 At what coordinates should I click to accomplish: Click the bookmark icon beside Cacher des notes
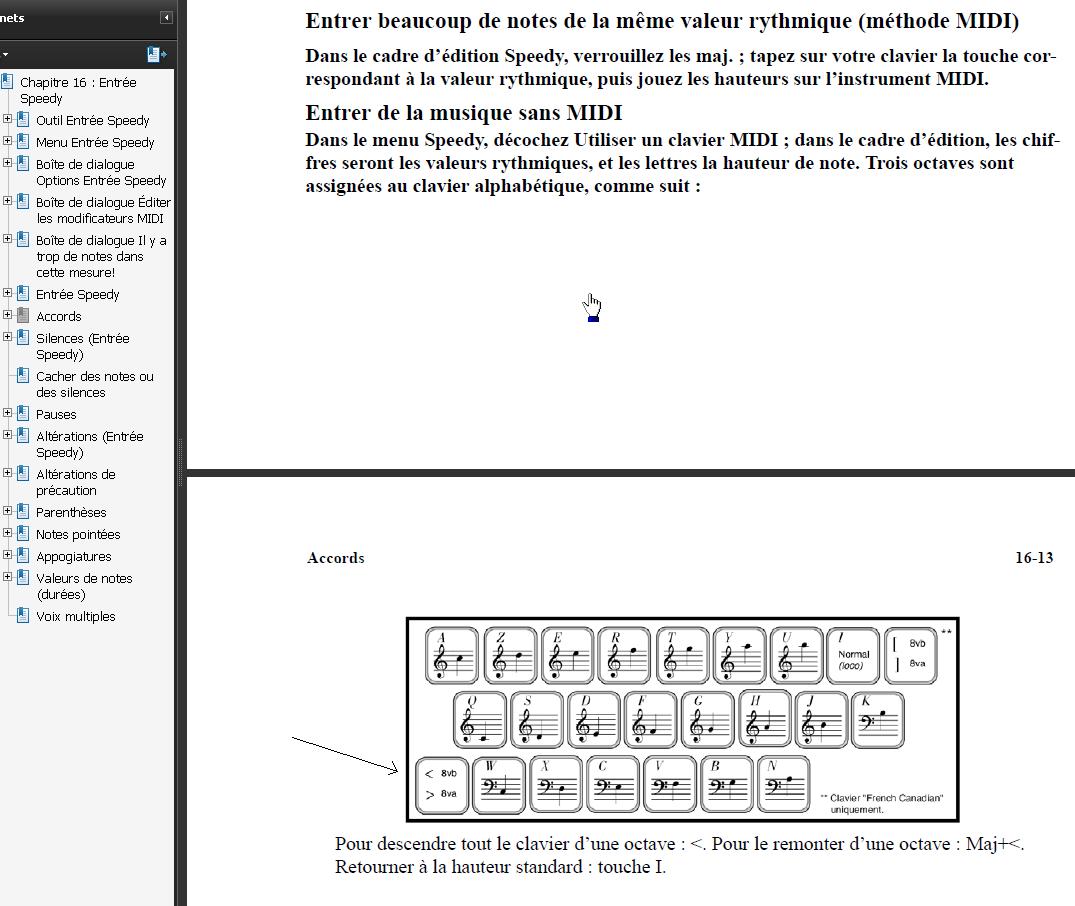coord(22,376)
